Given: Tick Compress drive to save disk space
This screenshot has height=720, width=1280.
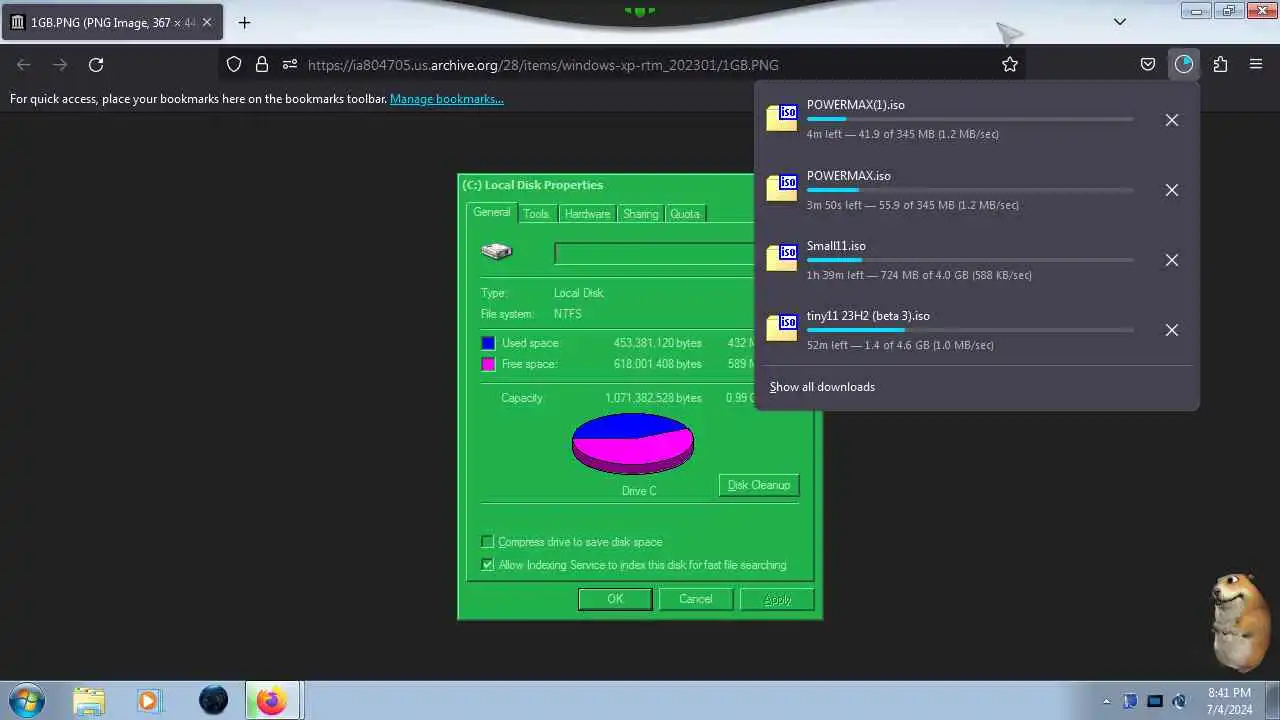Looking at the screenshot, I should (488, 542).
